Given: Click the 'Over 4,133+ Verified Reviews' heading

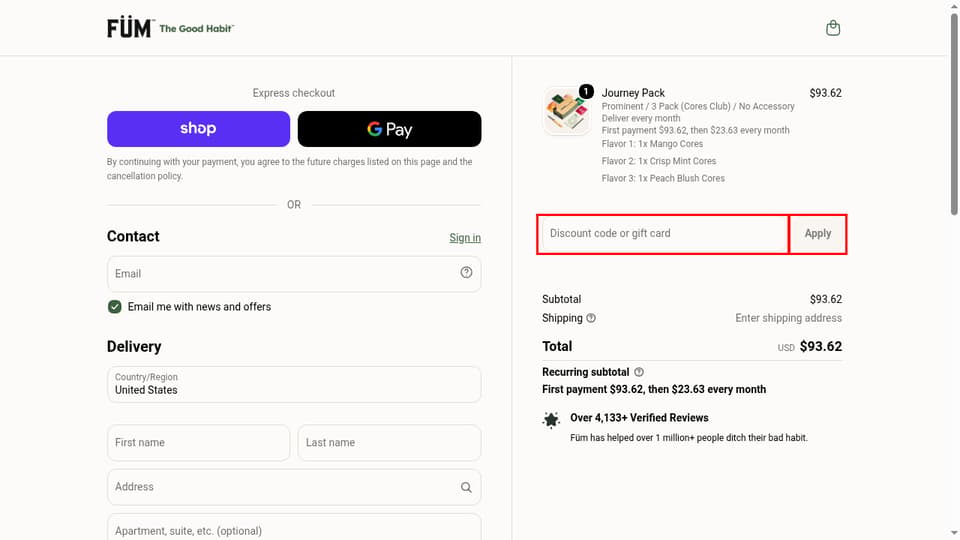Looking at the screenshot, I should click(x=639, y=418).
